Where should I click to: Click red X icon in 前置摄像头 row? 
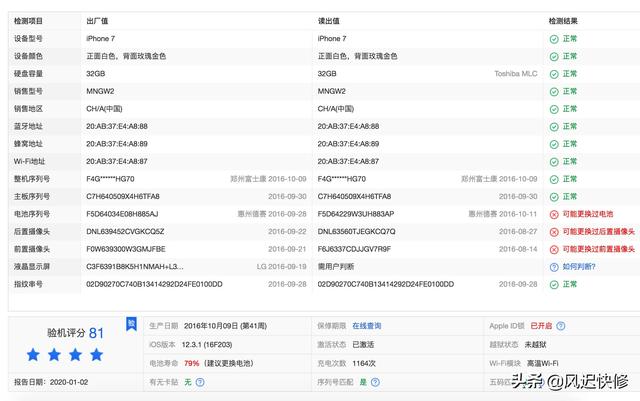pyautogui.click(x=554, y=250)
